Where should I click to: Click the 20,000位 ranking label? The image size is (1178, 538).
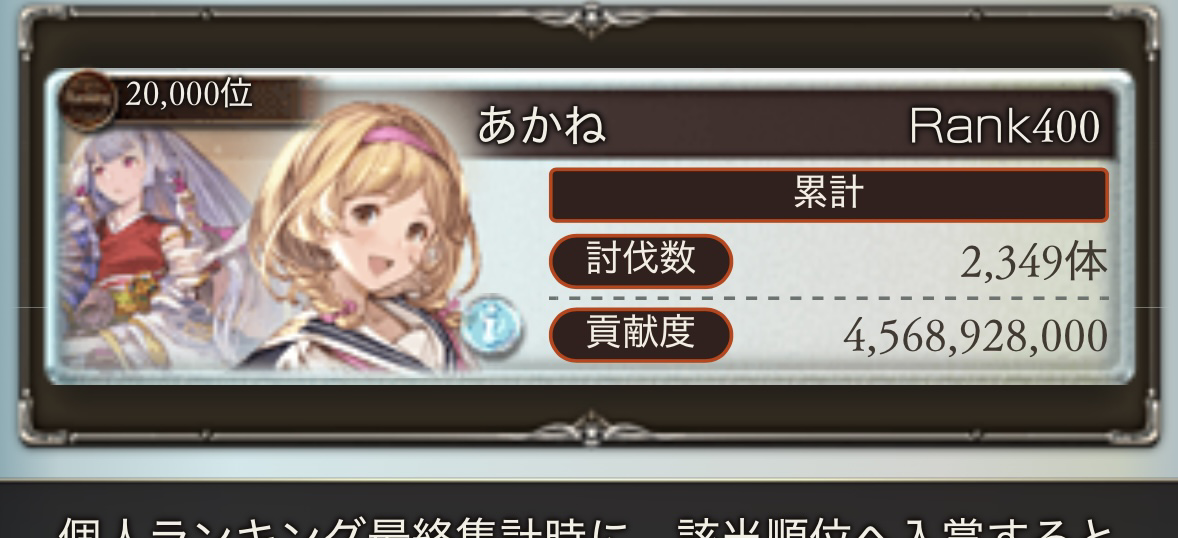189,95
